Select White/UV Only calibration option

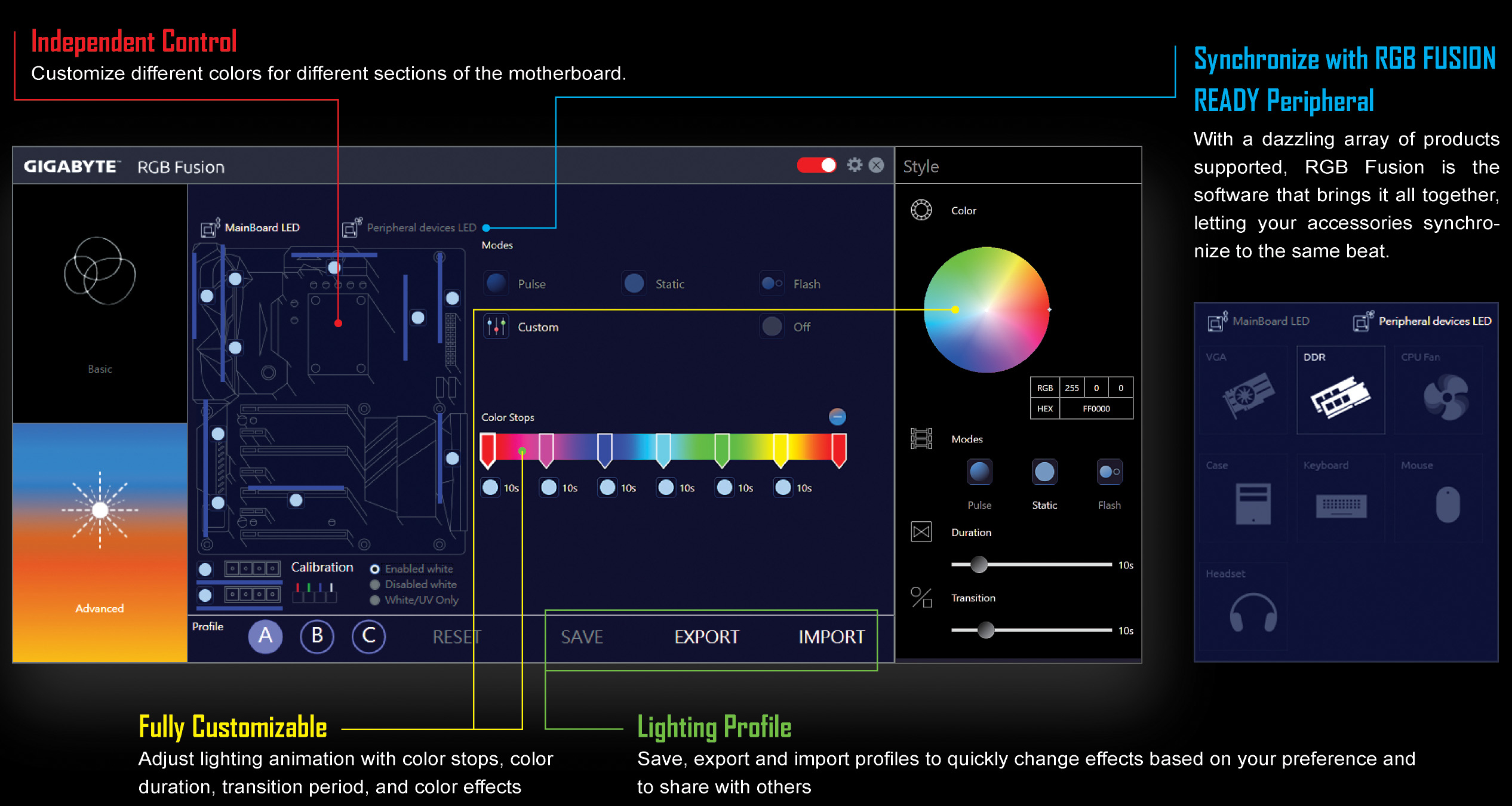[x=375, y=600]
